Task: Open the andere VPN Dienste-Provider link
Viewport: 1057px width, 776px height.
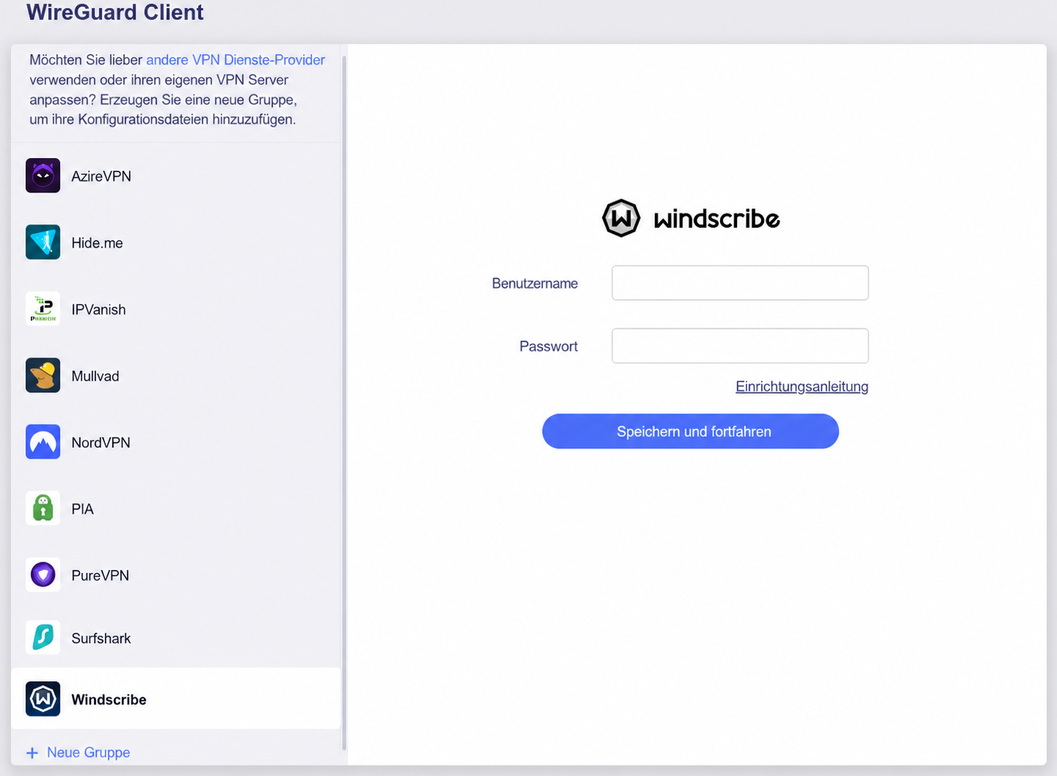Action: click(x=235, y=60)
